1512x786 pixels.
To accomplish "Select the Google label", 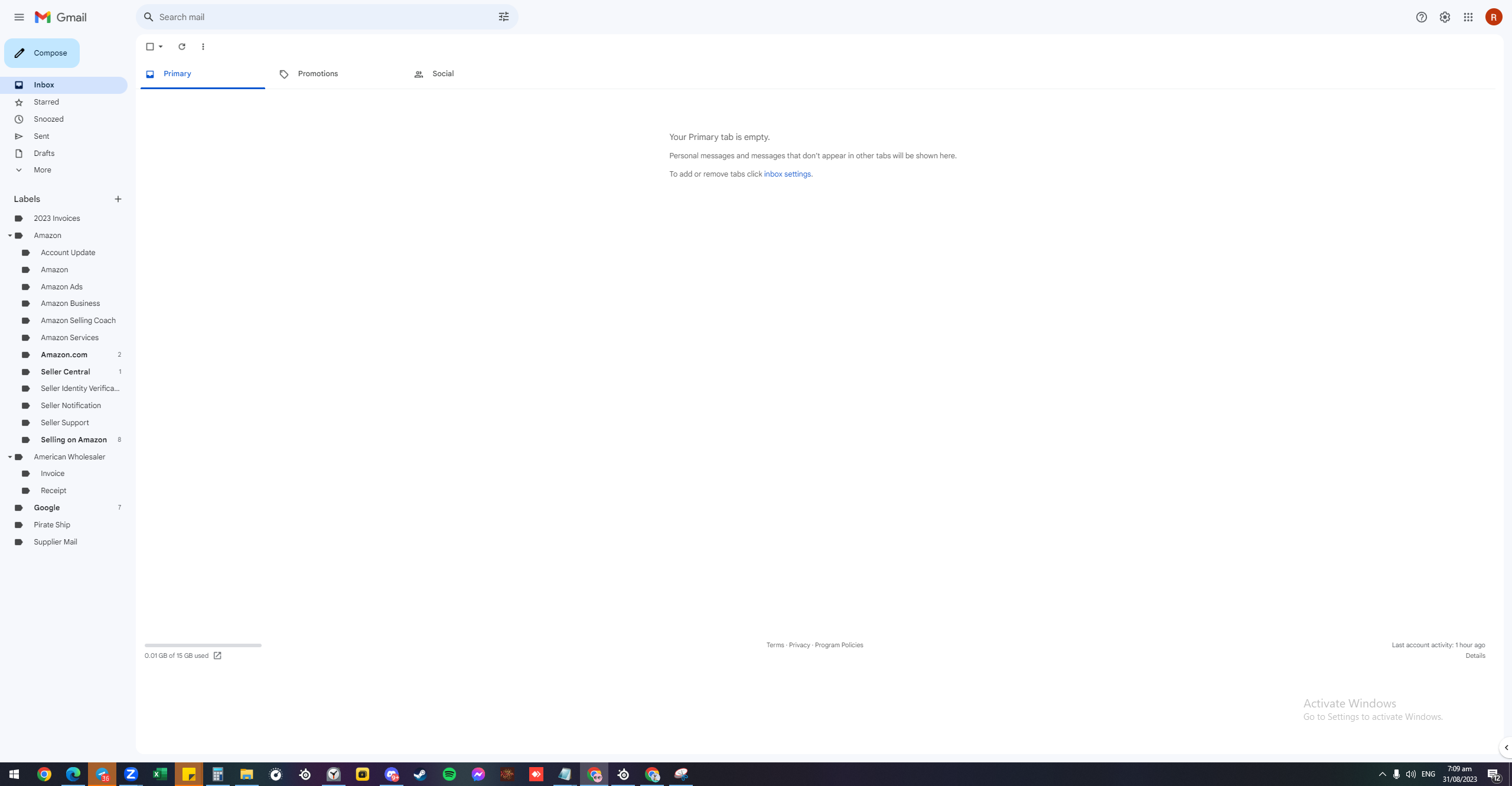I will (x=64, y=508).
